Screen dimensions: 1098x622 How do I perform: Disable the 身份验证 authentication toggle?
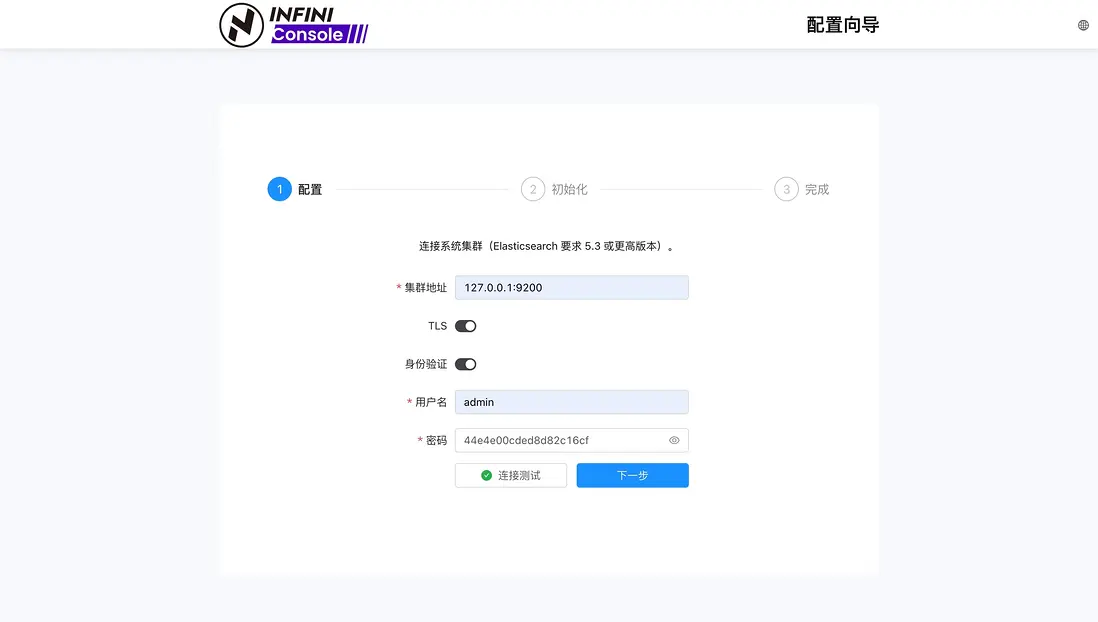point(465,363)
